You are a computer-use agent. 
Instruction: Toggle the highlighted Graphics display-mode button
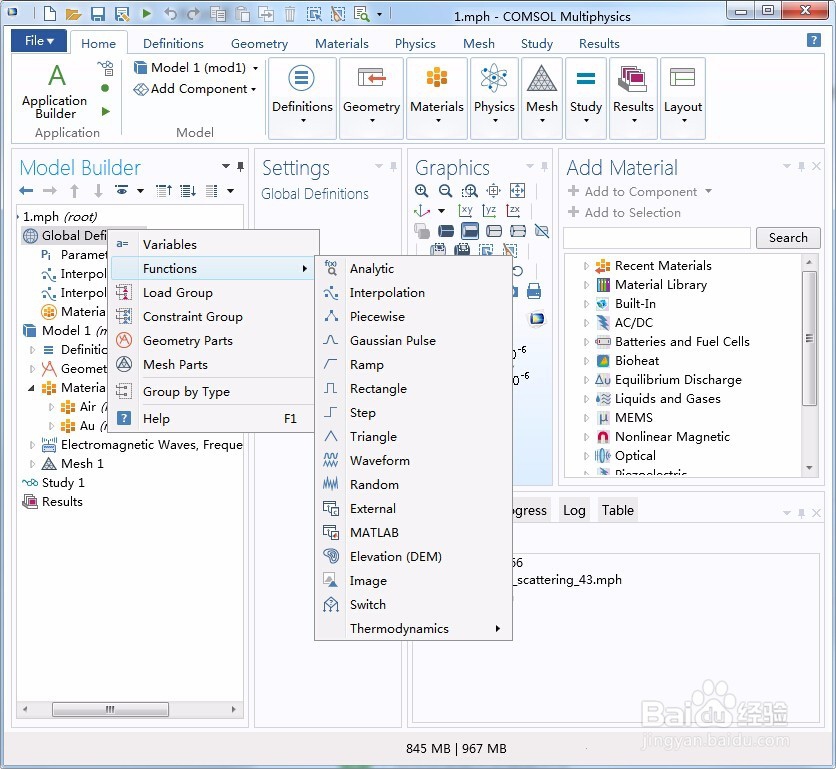(x=470, y=231)
